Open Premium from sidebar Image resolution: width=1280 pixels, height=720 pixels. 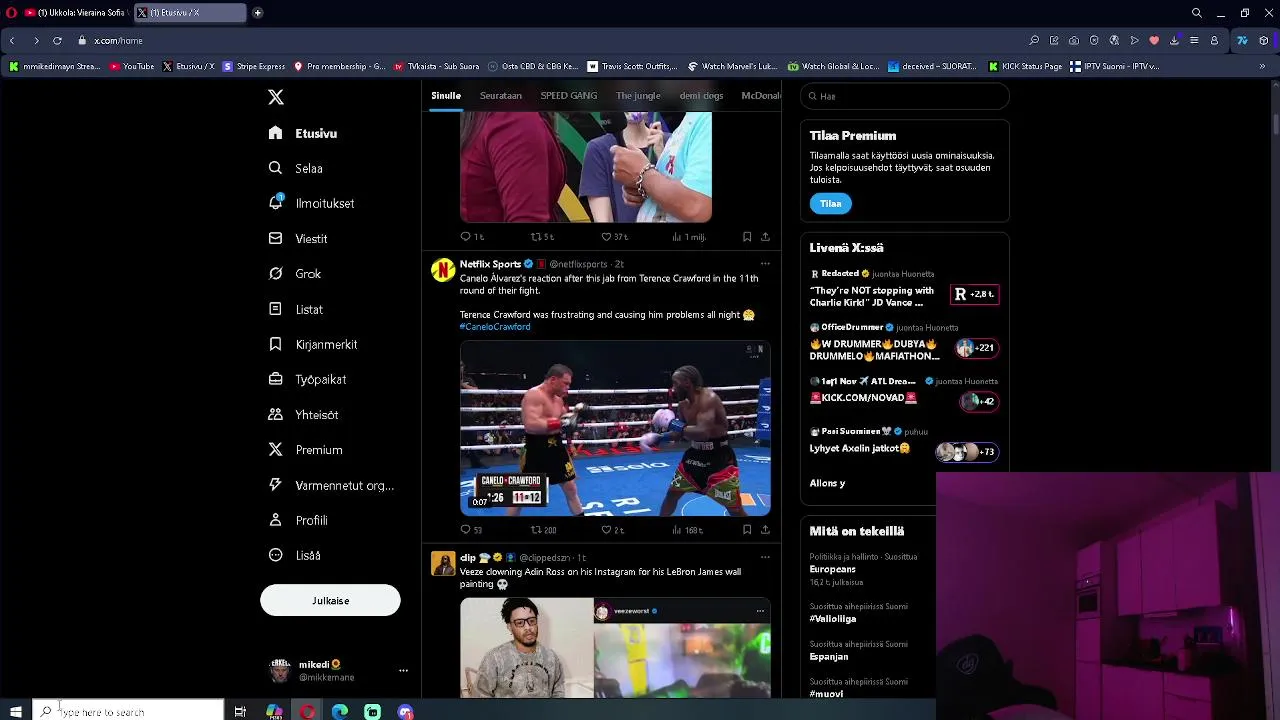tap(305, 450)
